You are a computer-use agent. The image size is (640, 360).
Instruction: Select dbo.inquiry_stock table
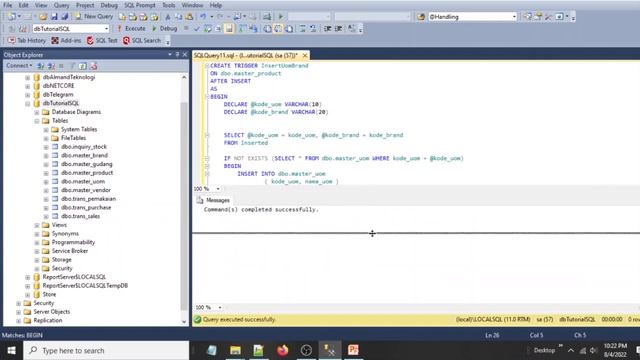[x=84, y=147]
